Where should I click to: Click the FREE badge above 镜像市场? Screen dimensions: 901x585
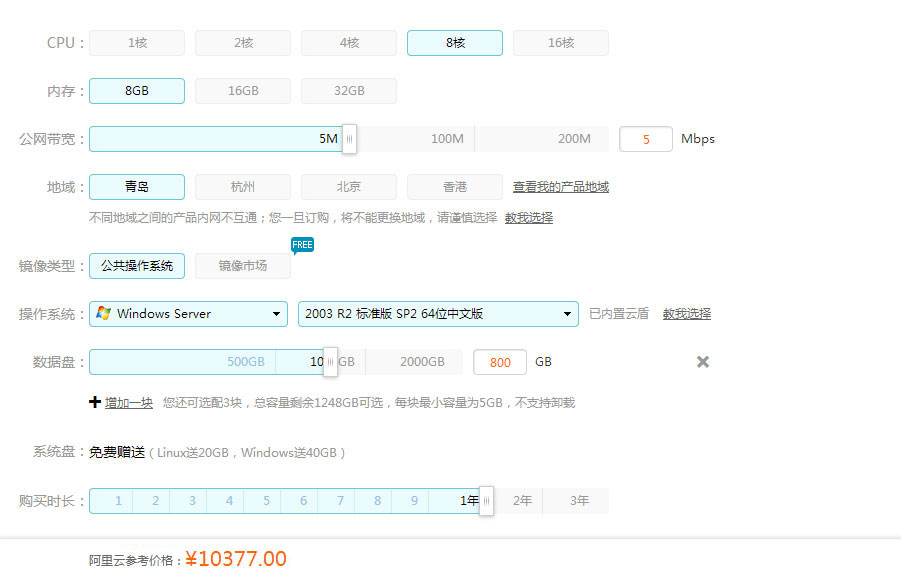(302, 244)
